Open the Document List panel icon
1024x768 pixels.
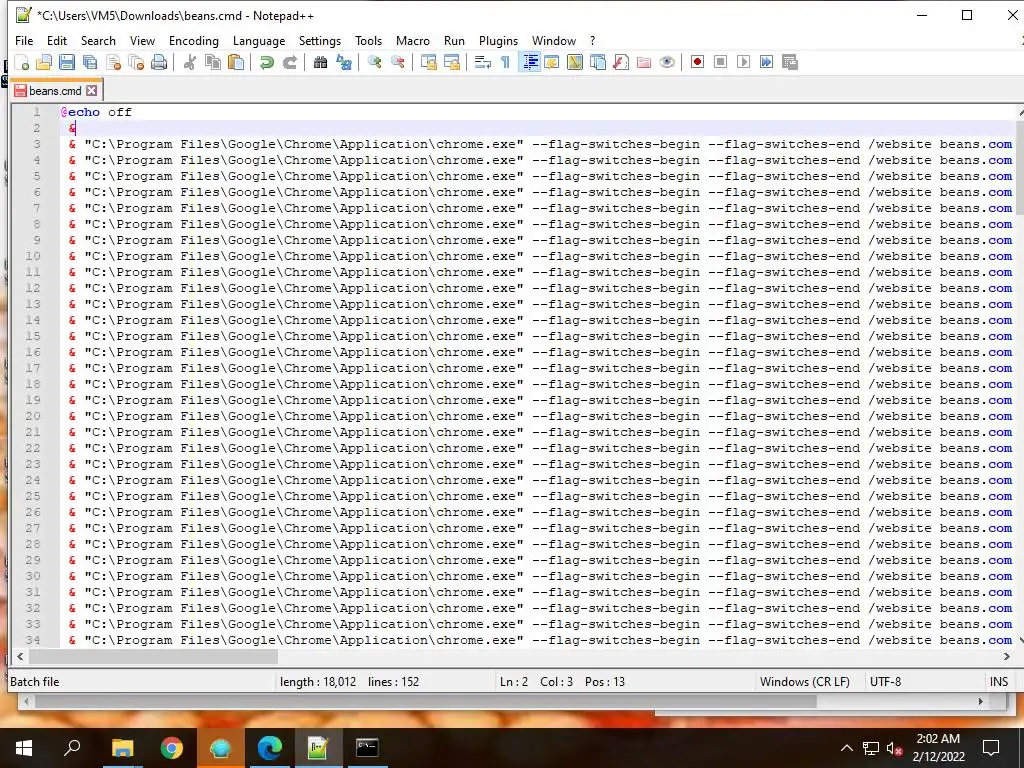pos(598,62)
